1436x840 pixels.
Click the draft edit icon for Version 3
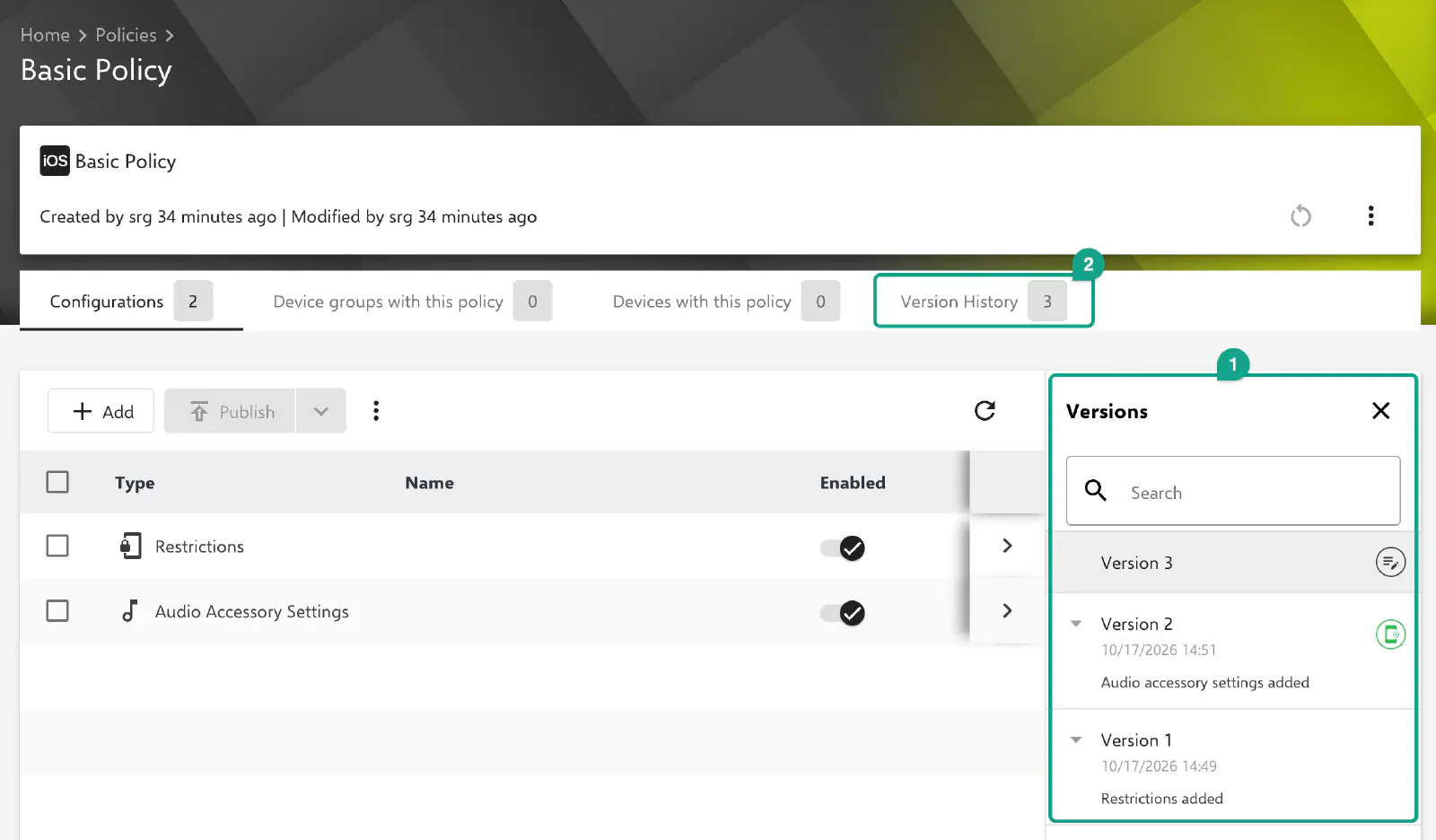pyautogui.click(x=1390, y=563)
